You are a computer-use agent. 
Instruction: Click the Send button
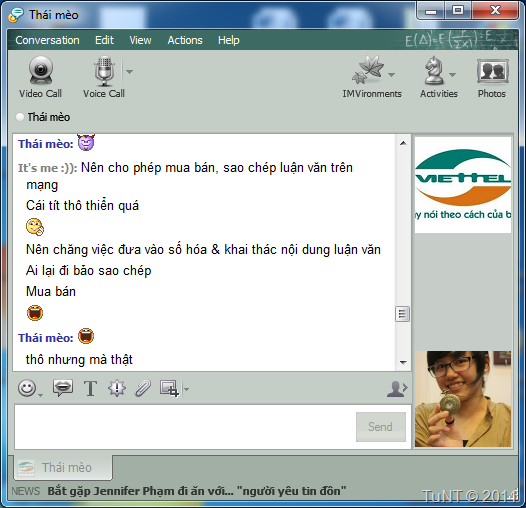tap(381, 427)
